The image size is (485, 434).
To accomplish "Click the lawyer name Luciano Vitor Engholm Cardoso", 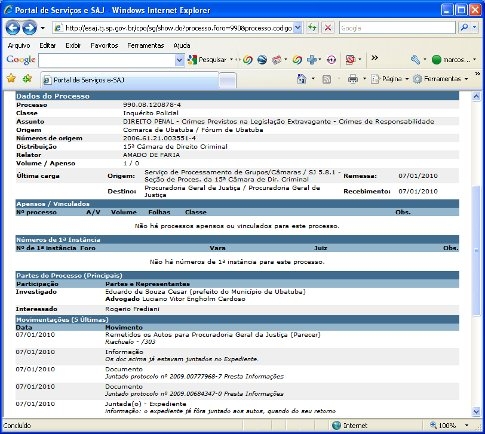I will coord(194,299).
